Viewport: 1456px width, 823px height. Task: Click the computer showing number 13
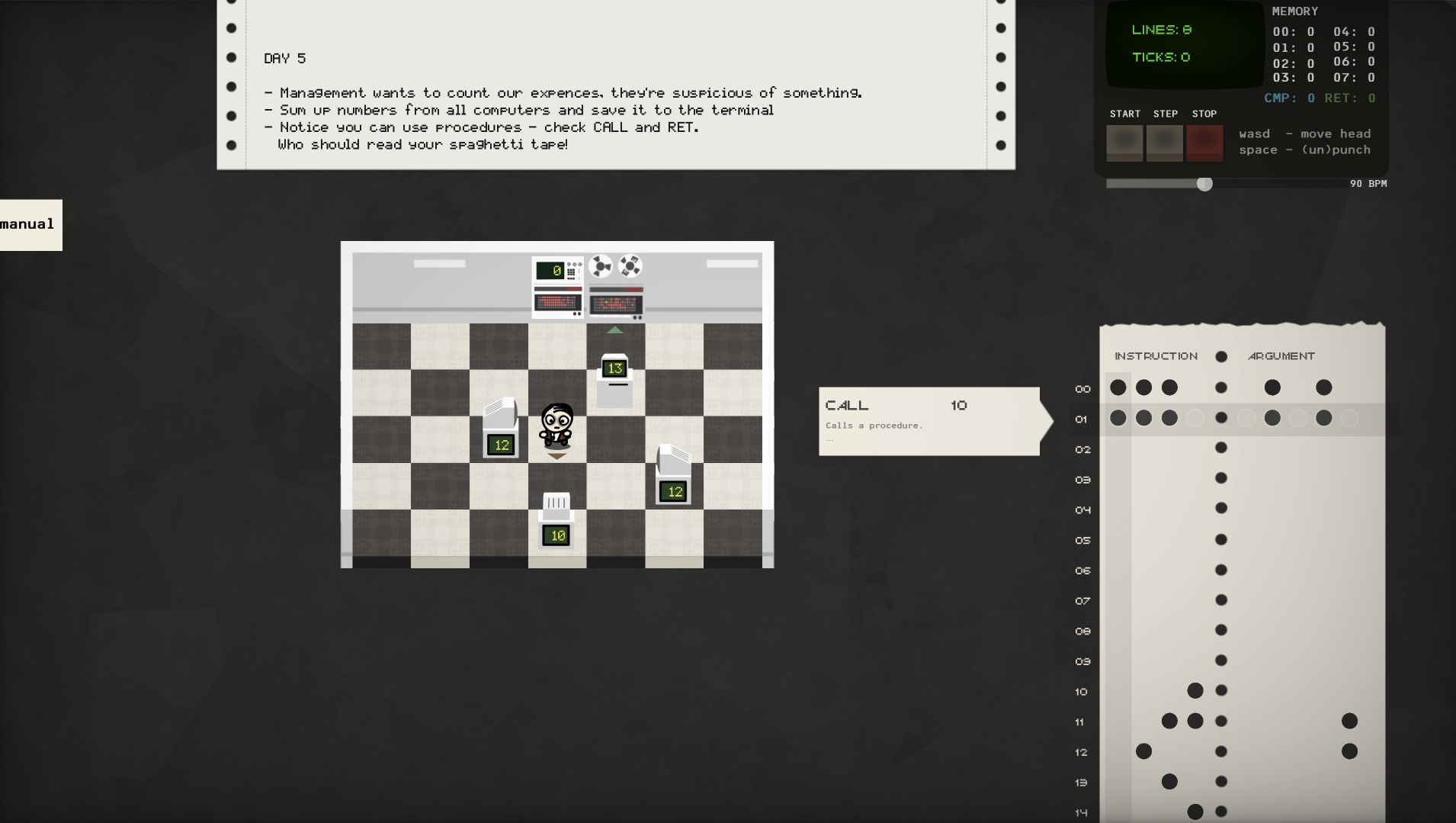(x=614, y=379)
